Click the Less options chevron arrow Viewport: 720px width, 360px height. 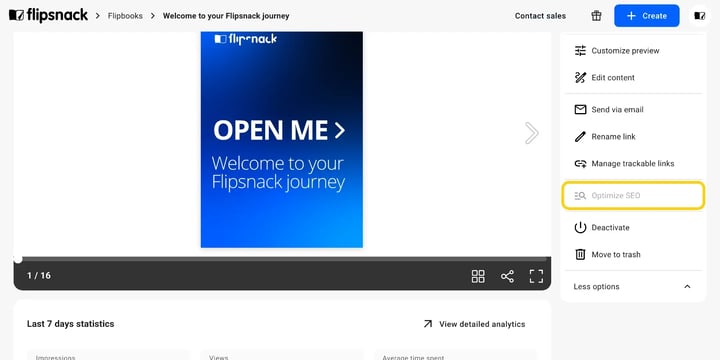pos(687,287)
